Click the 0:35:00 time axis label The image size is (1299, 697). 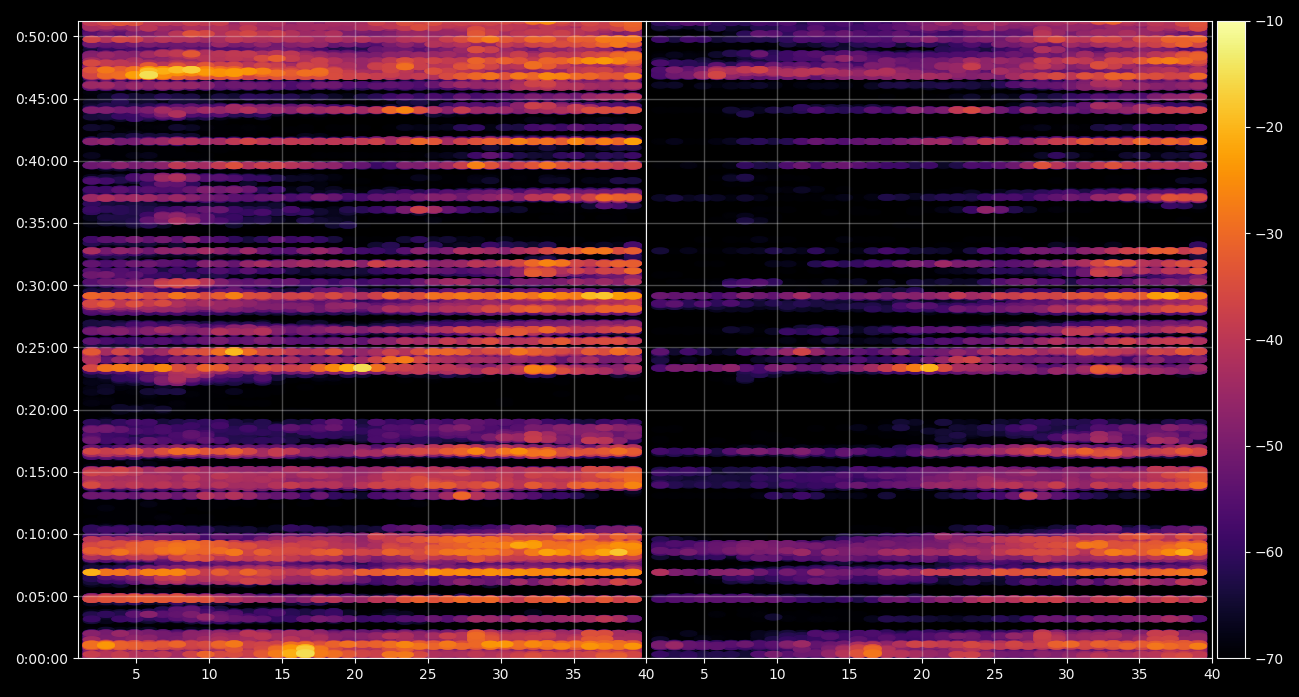pyautogui.click(x=41, y=223)
